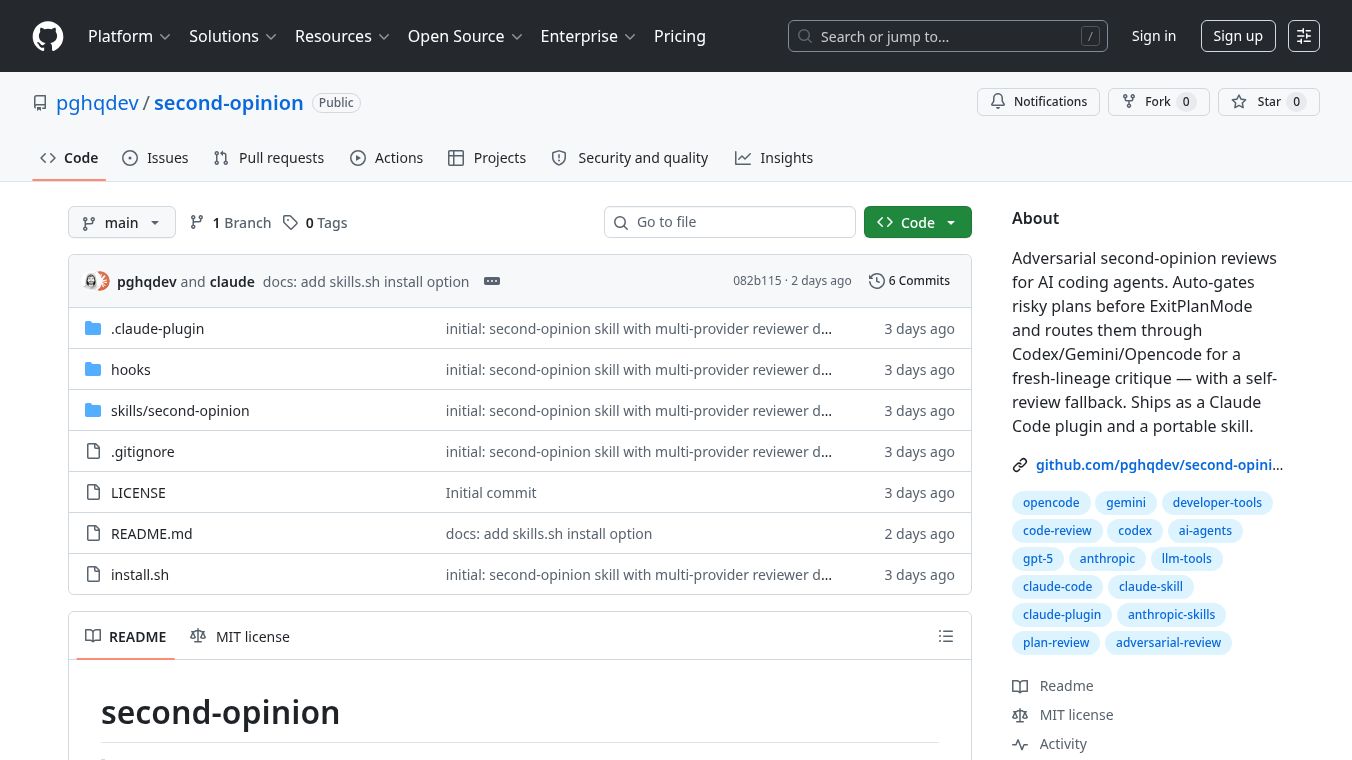
Task: Open the Platform dropdown menu
Action: [129, 36]
